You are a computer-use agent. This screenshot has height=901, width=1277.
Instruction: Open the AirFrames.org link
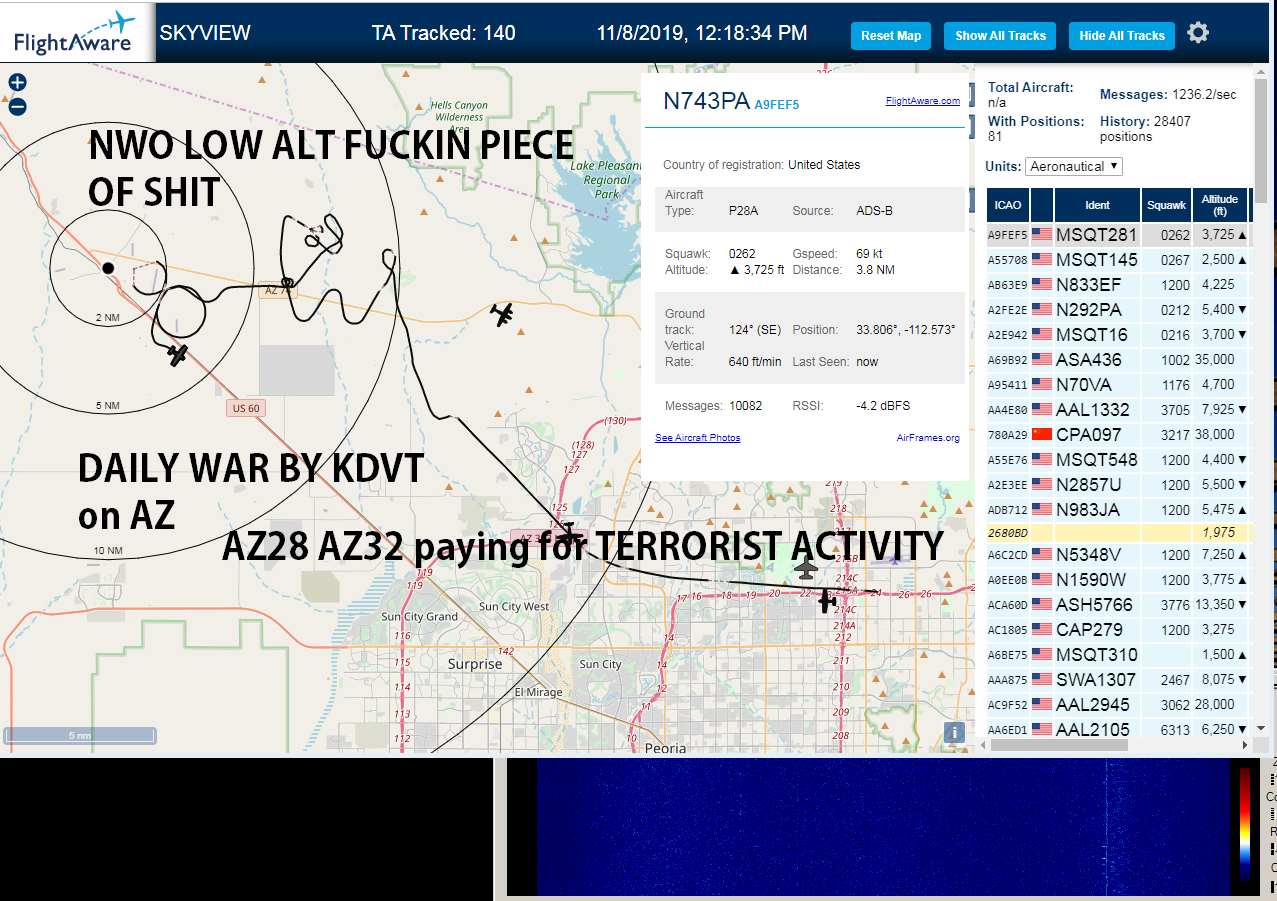coord(928,438)
